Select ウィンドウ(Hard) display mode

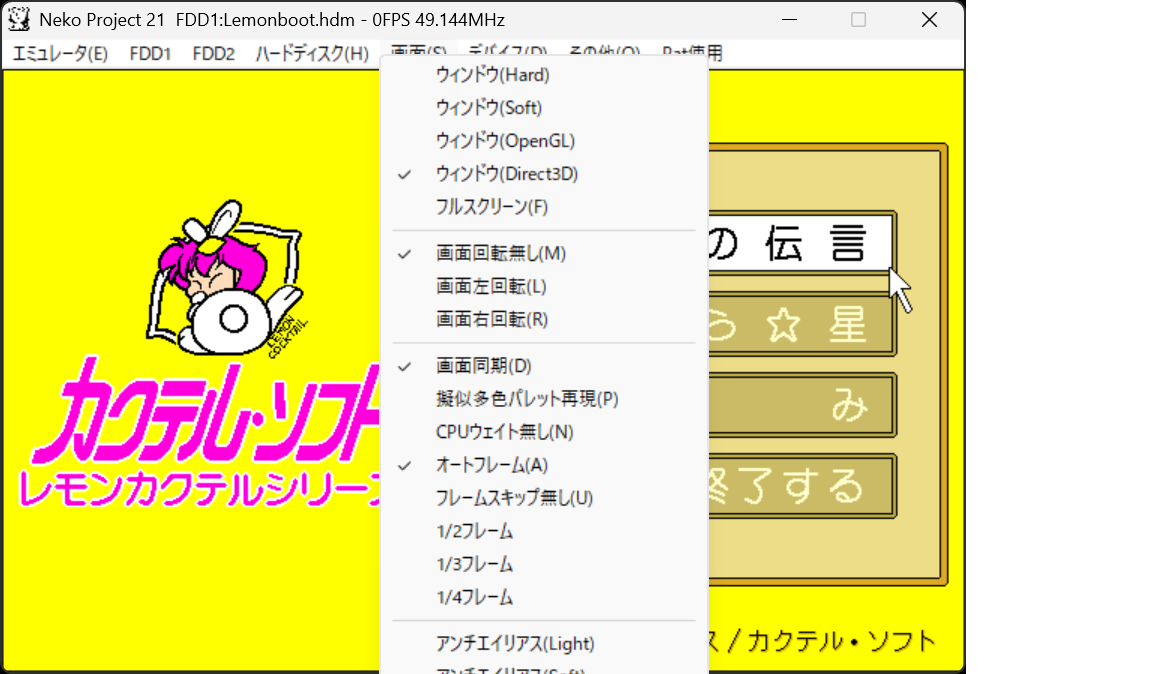tap(492, 75)
